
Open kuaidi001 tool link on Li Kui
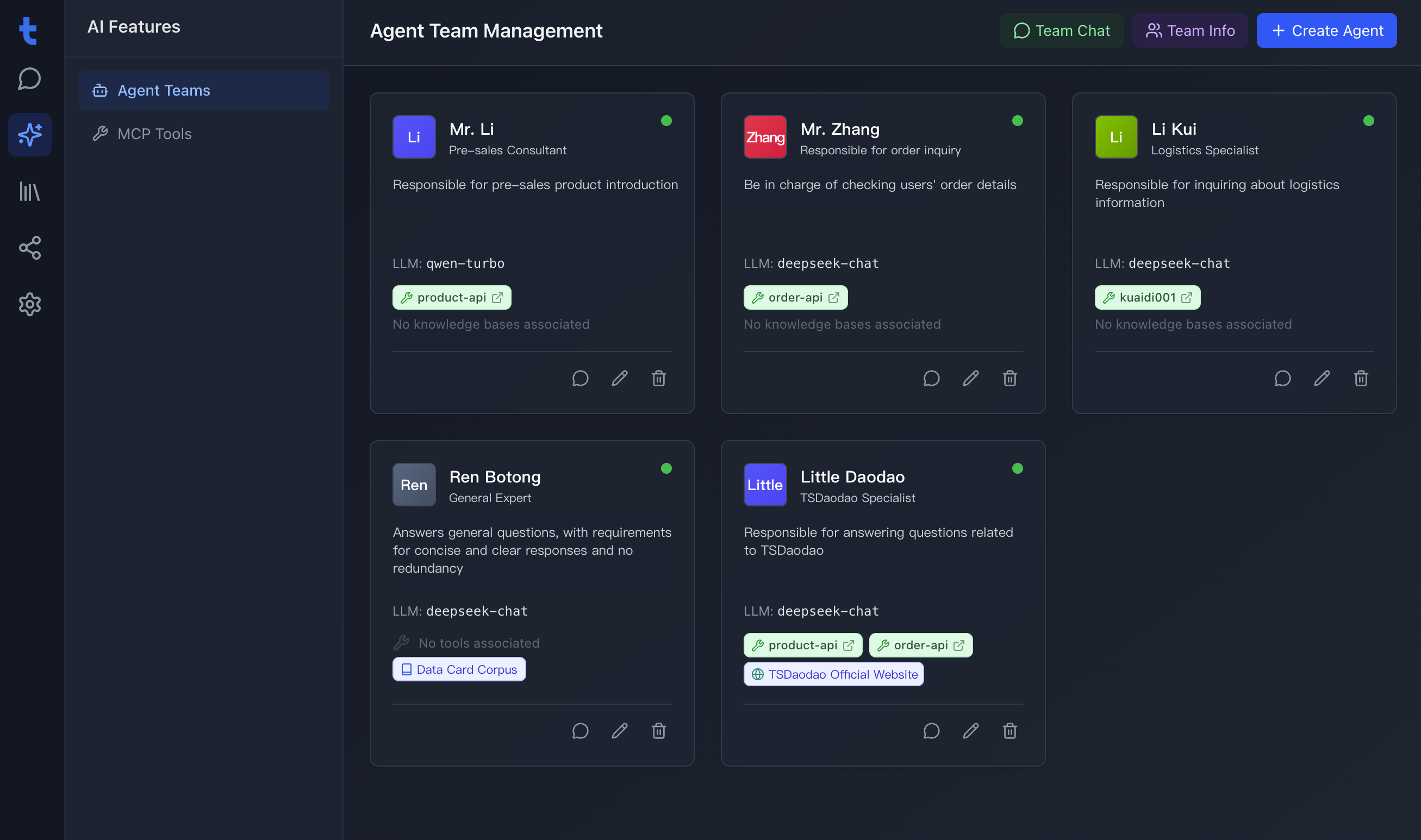tap(1147, 298)
